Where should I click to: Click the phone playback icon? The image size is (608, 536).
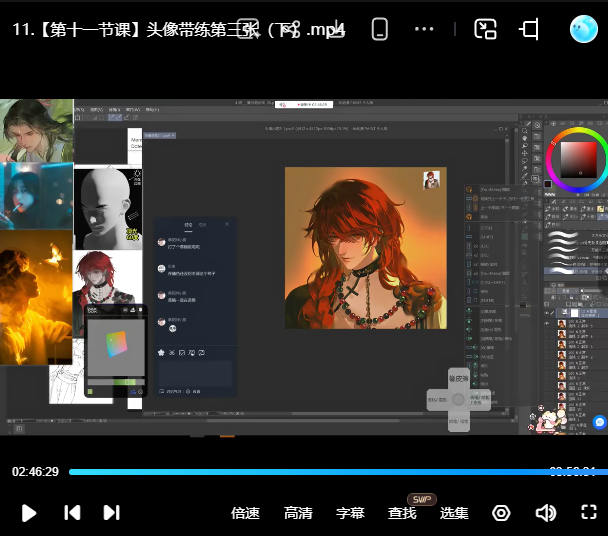pos(379,29)
